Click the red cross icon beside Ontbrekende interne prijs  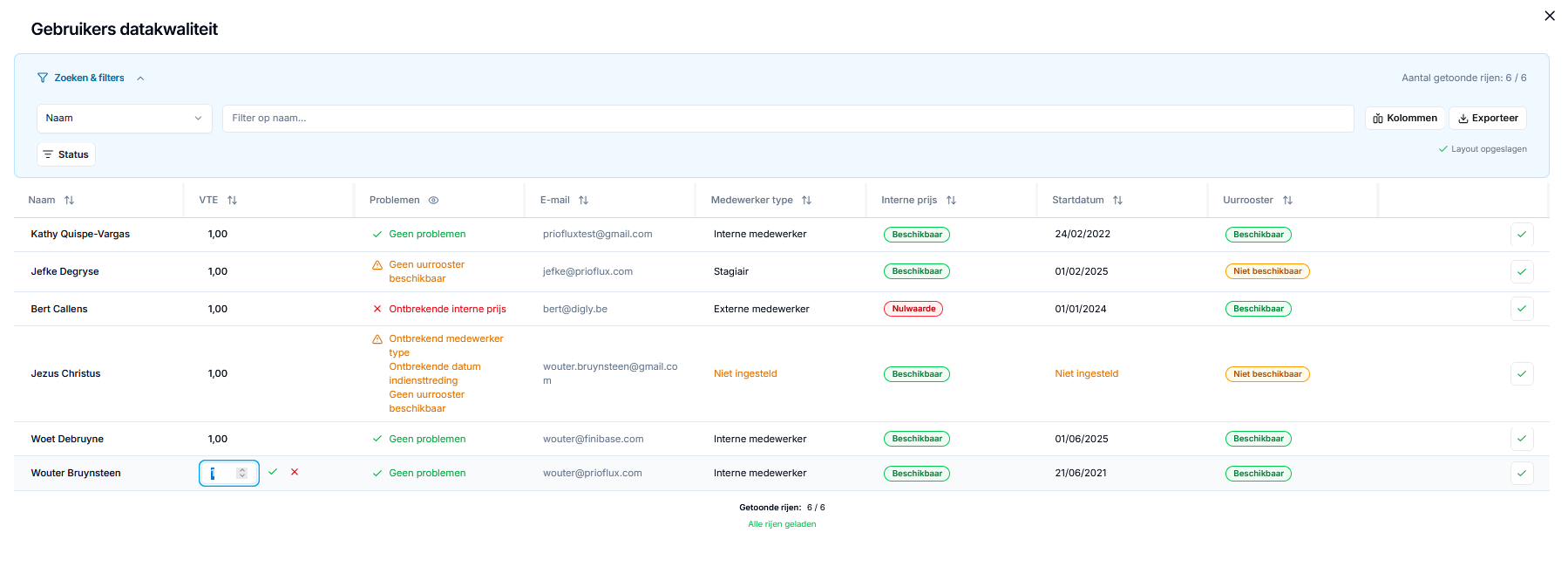pos(377,309)
